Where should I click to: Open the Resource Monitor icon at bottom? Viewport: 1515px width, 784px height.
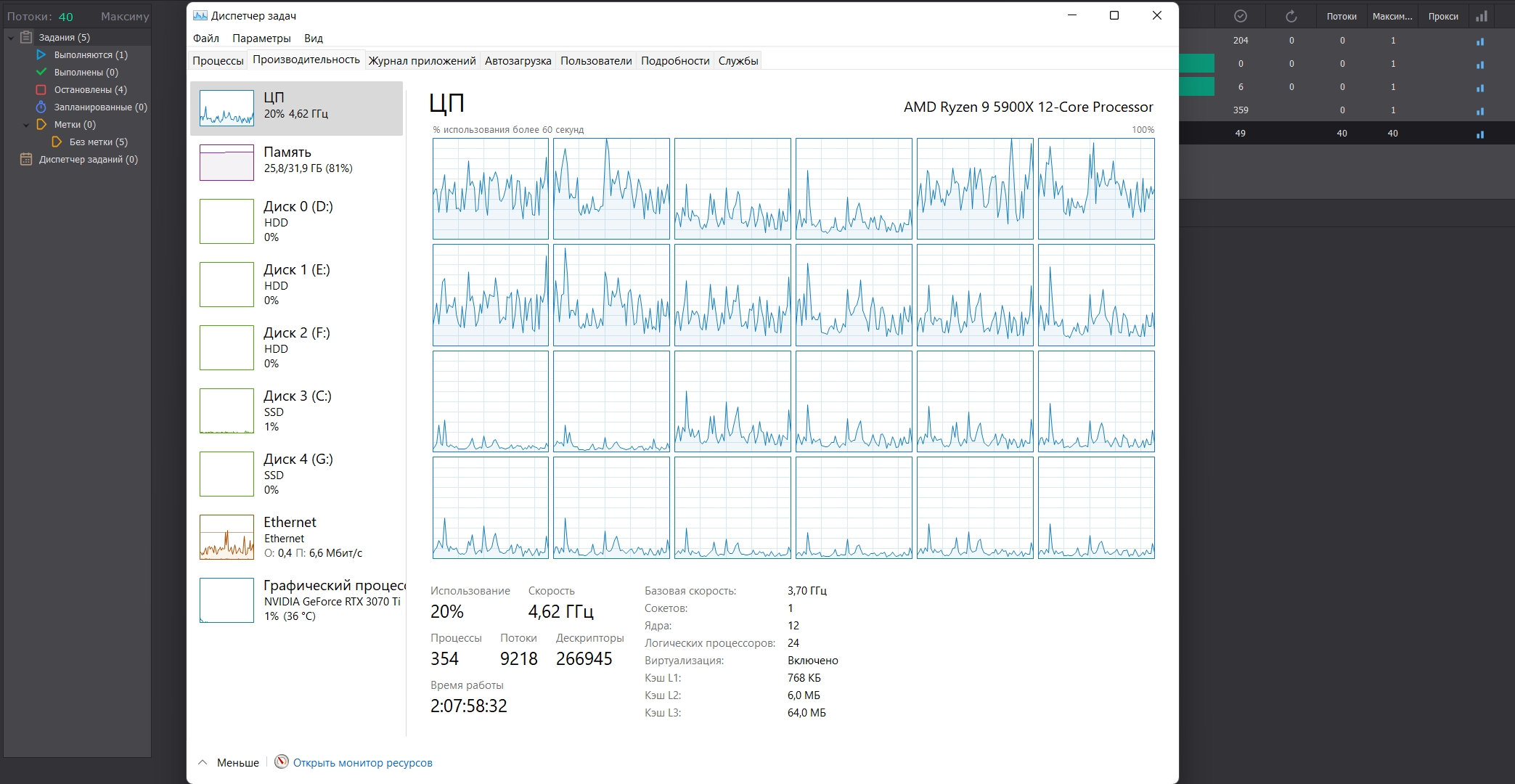point(282,762)
